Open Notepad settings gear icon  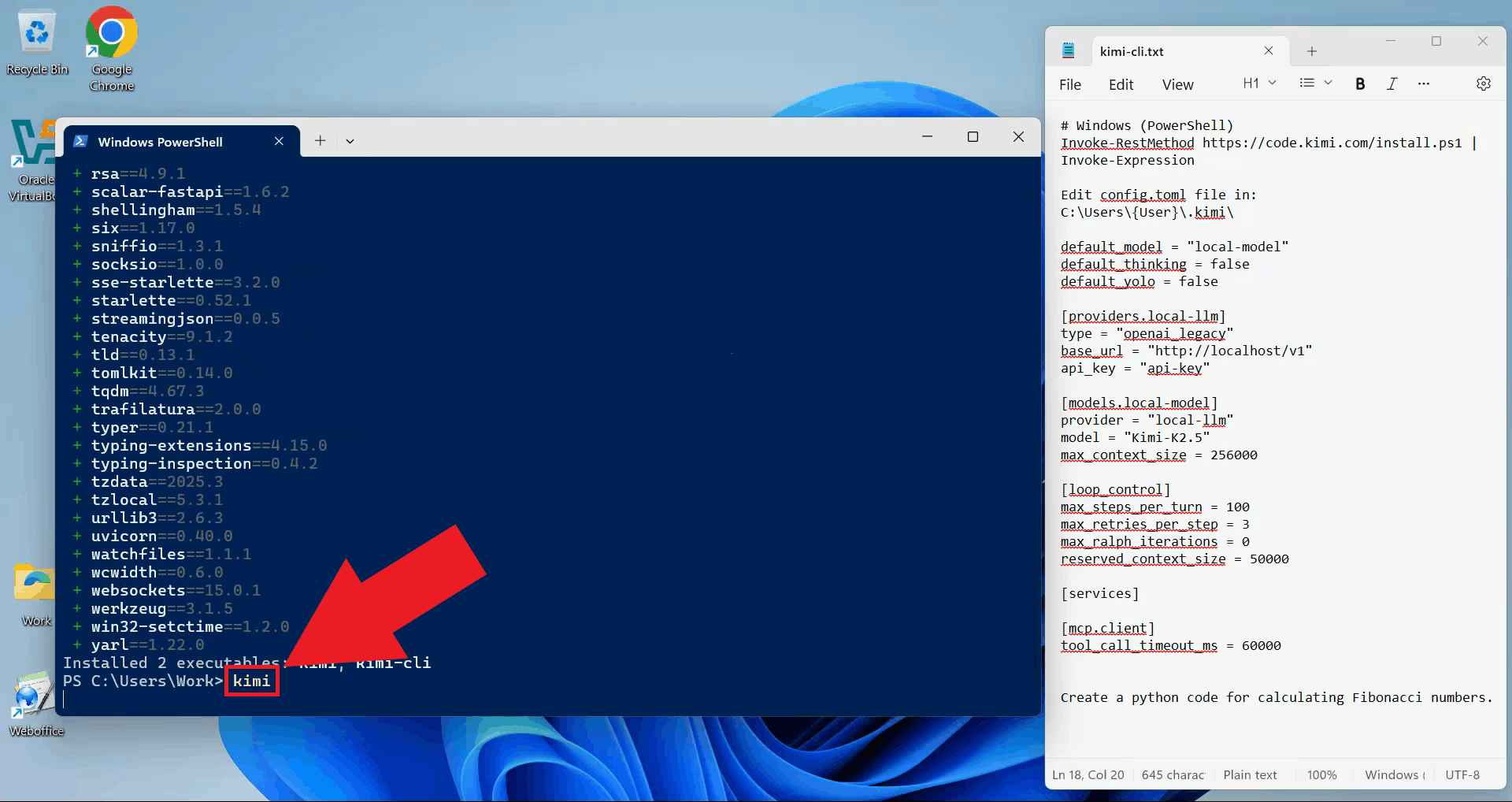click(x=1483, y=84)
